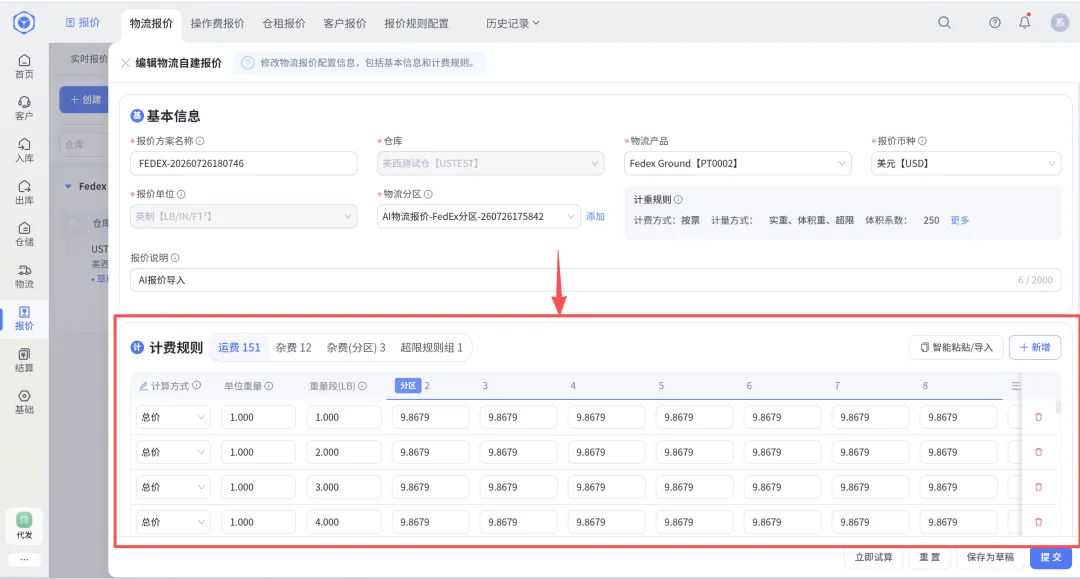Screen dimensions: 1080x579
Task: Click info icon beside 计重规则
Action: (678, 200)
